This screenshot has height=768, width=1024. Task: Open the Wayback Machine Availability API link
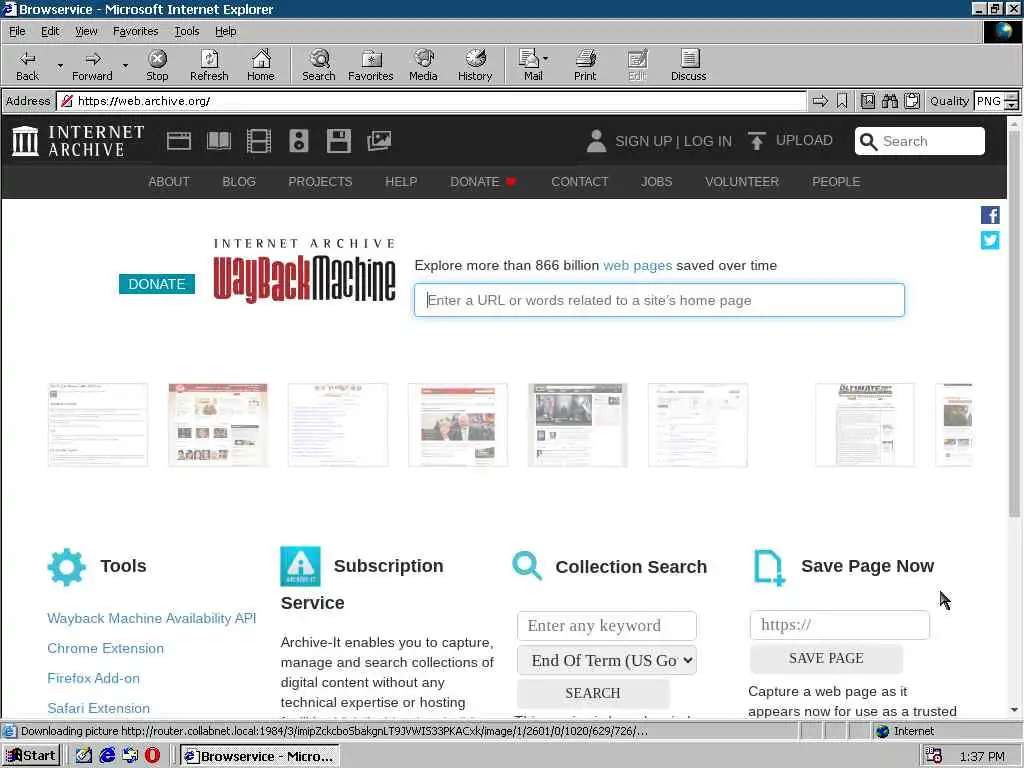[152, 618]
